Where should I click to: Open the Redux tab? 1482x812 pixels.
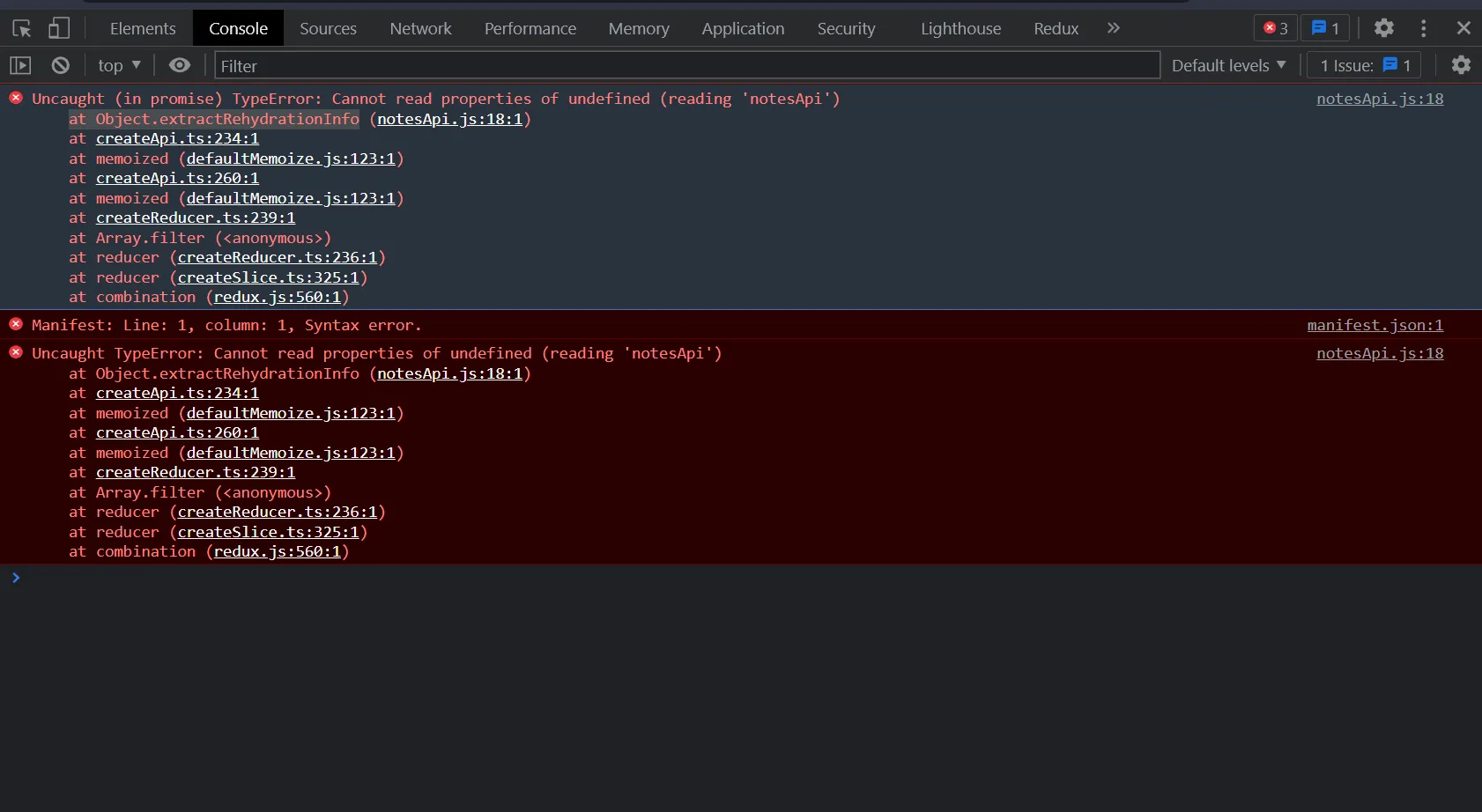(1056, 29)
